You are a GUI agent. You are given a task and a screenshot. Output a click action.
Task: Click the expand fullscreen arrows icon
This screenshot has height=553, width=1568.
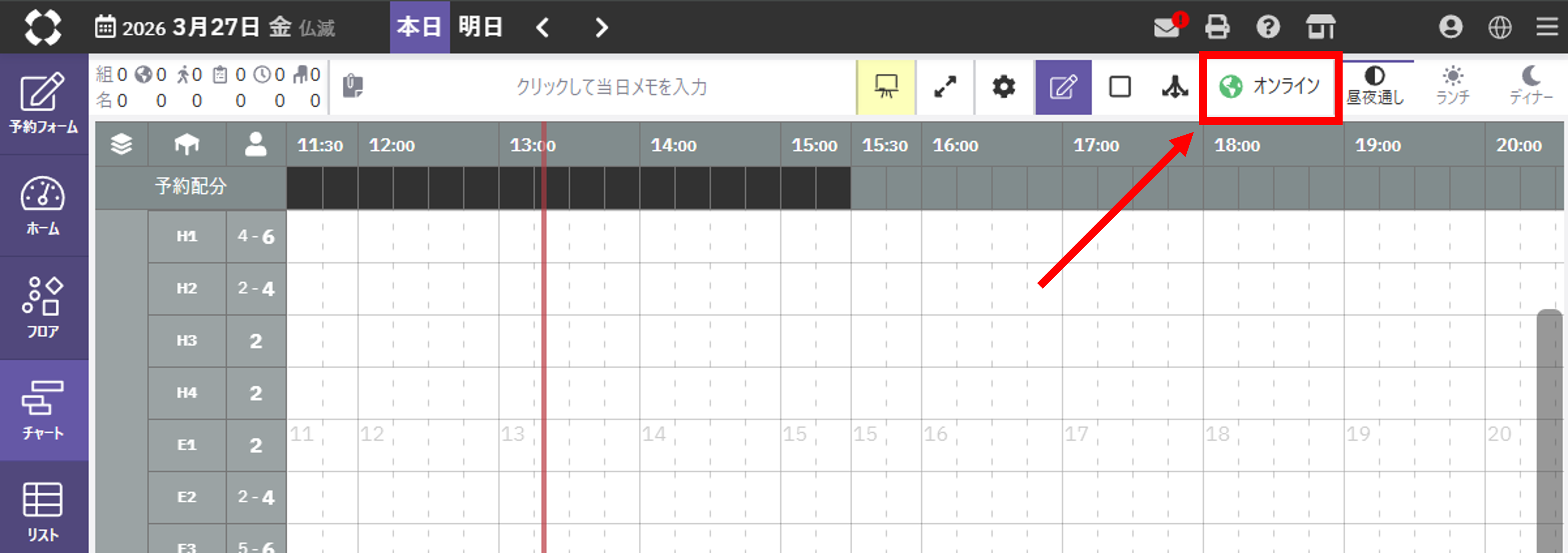click(x=945, y=87)
